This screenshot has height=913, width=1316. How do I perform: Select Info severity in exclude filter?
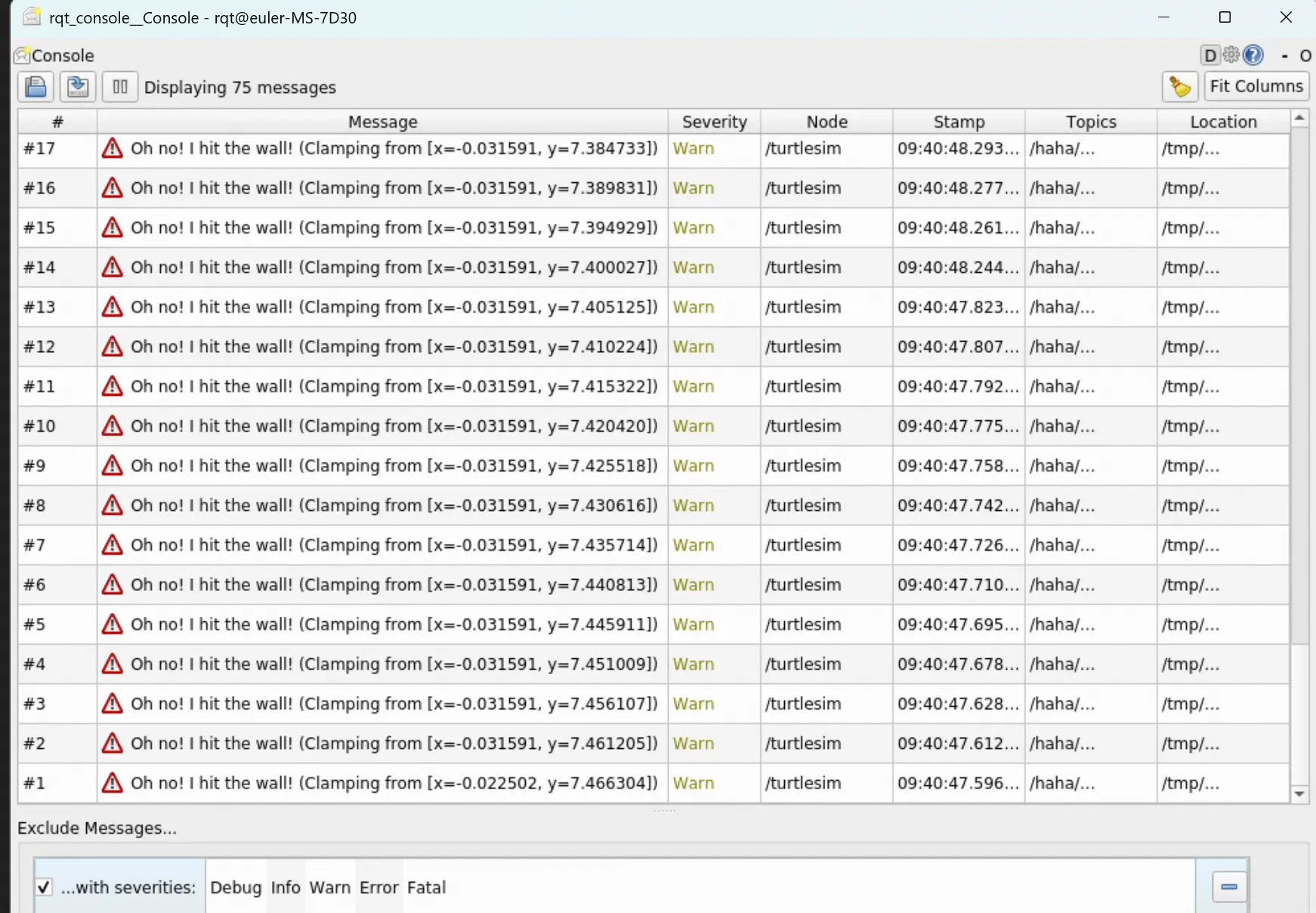tap(286, 887)
